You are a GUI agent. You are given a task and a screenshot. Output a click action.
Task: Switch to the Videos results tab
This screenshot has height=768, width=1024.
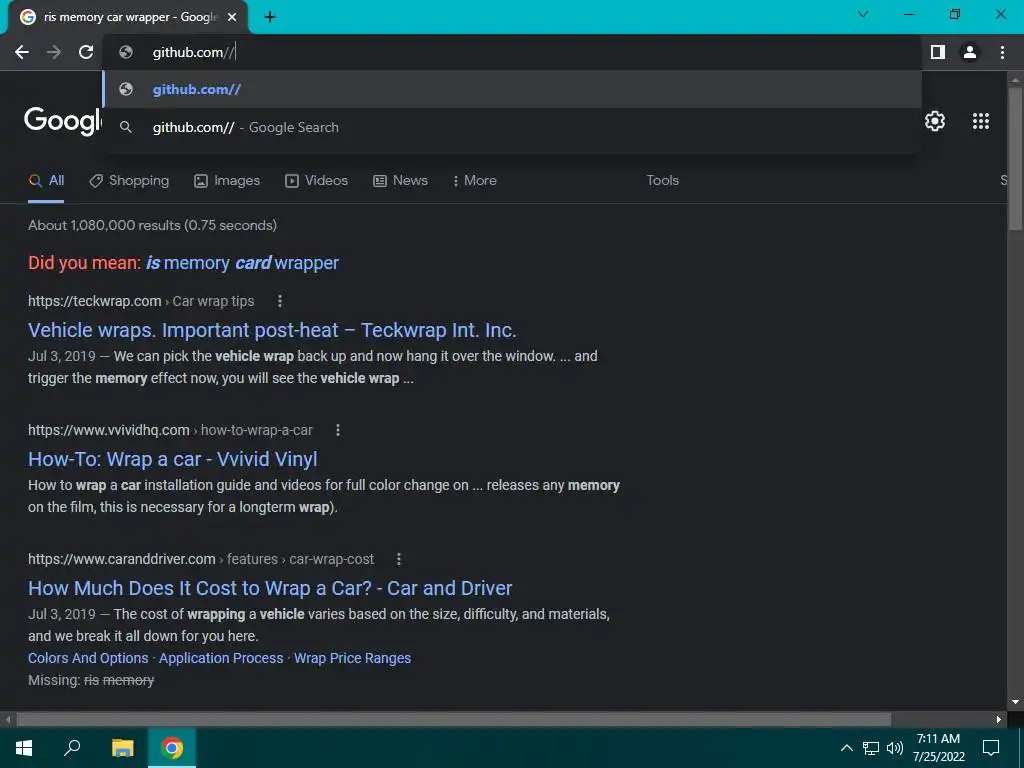(317, 181)
